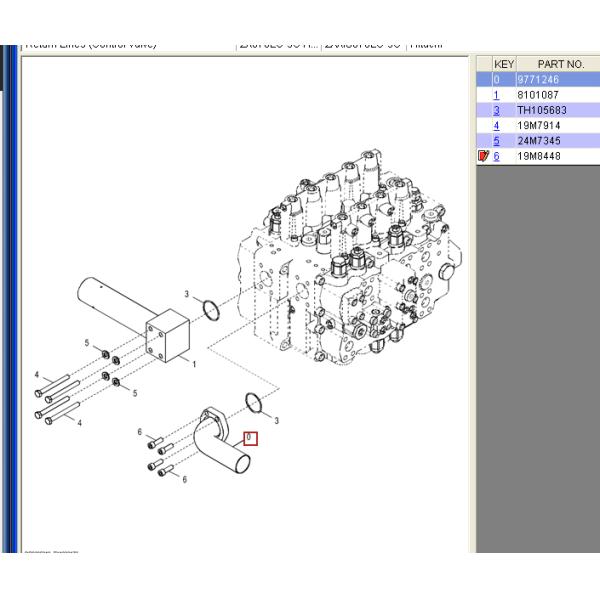
Task: Click callout 3 below the lower O-ring
Action: (x=276, y=421)
